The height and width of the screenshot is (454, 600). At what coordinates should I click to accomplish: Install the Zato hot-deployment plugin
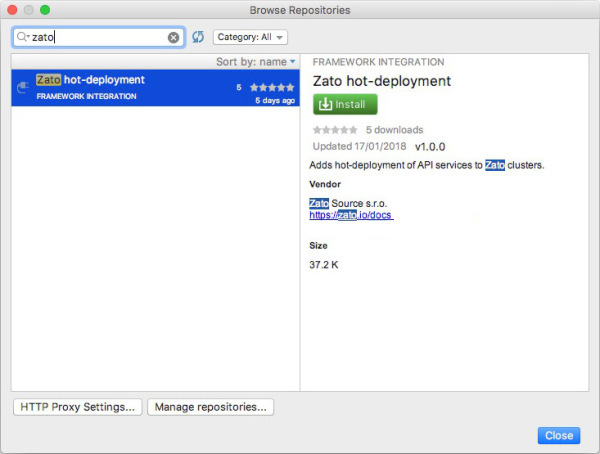pyautogui.click(x=345, y=104)
